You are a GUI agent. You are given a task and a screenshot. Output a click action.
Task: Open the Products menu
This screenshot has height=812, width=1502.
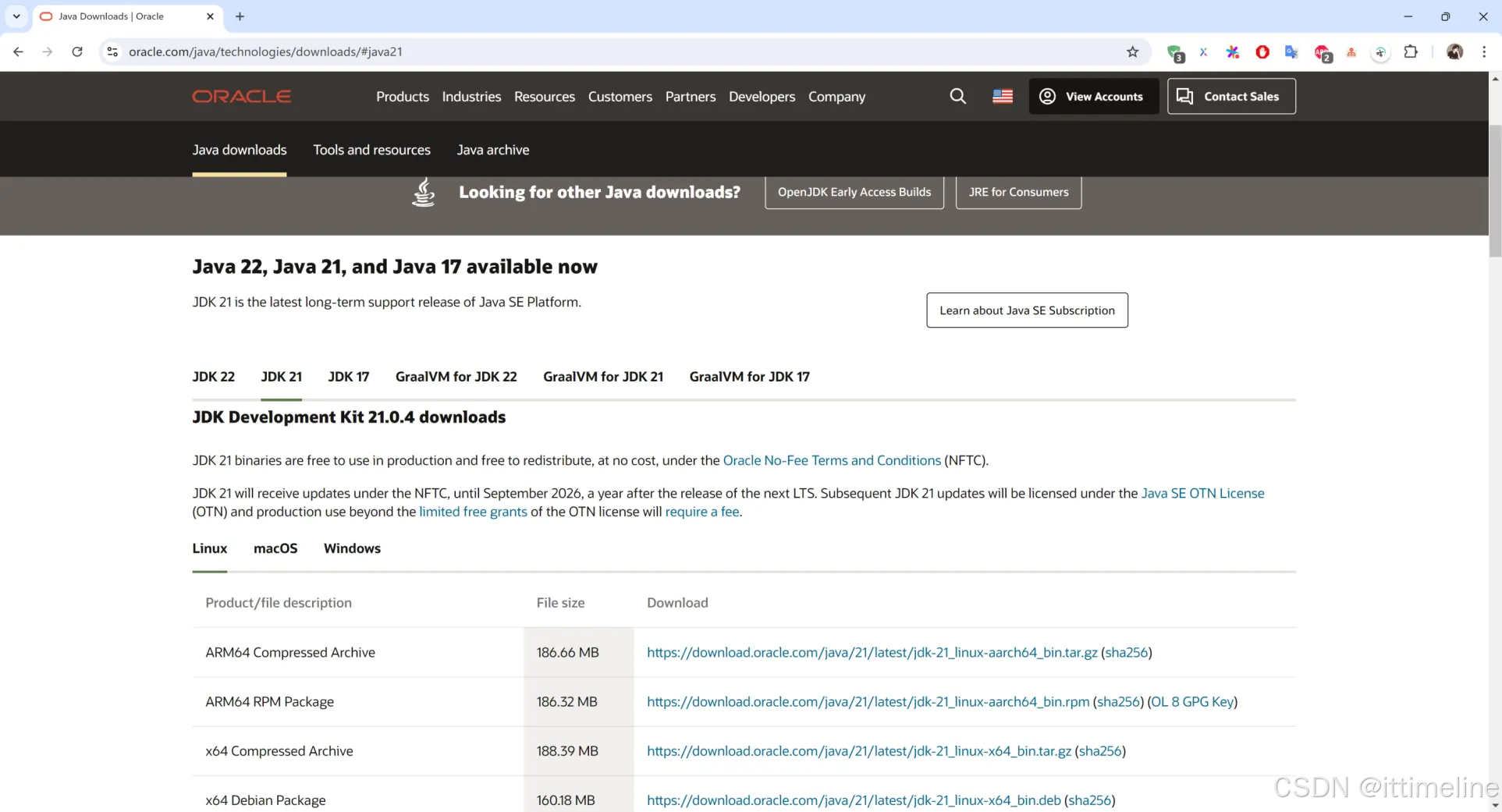pos(403,97)
